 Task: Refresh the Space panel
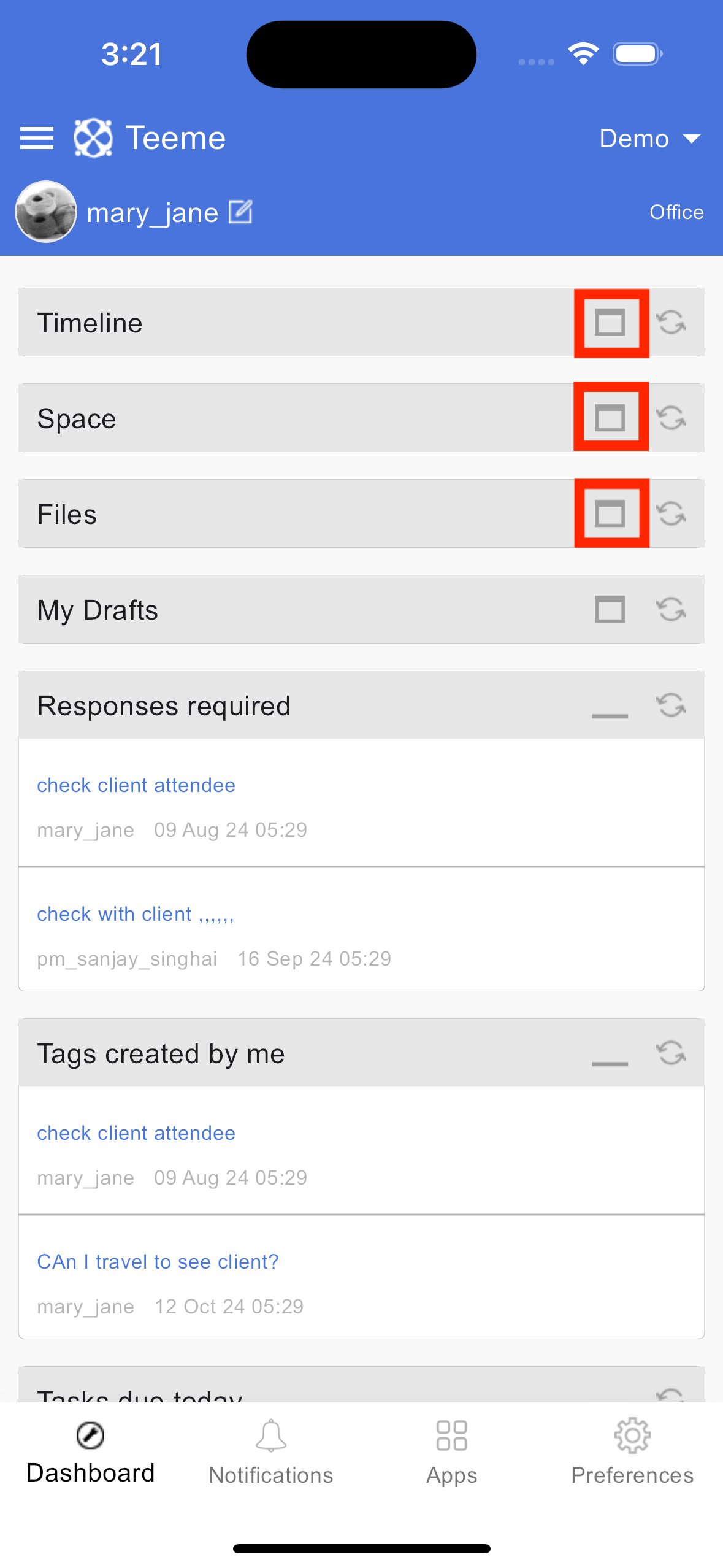[671, 418]
